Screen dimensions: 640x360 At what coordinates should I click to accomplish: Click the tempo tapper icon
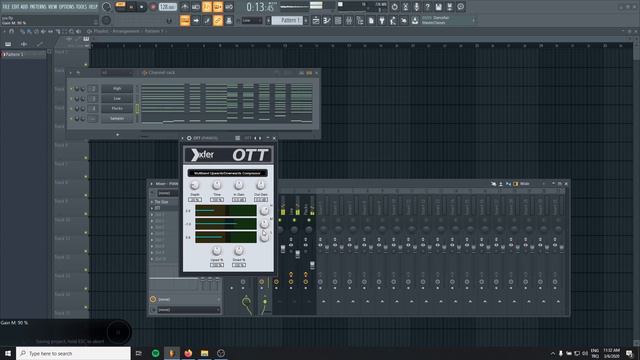click(x=393, y=20)
